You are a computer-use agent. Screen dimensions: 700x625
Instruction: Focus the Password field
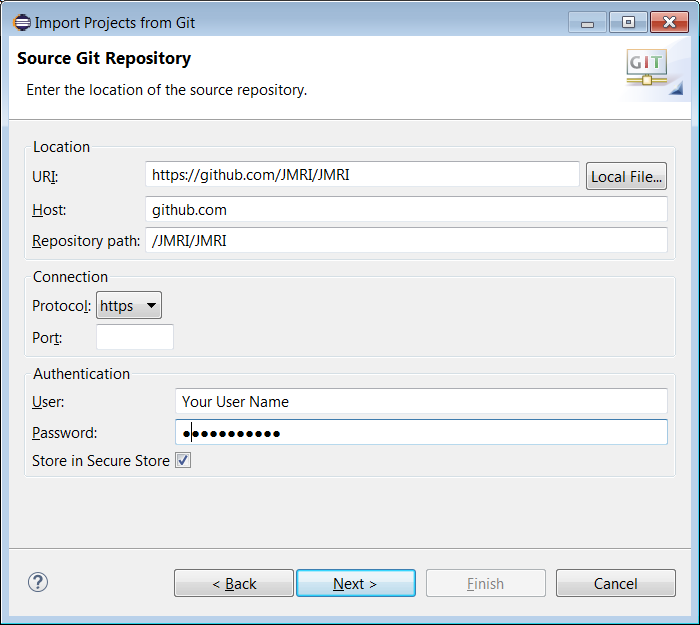coord(420,432)
